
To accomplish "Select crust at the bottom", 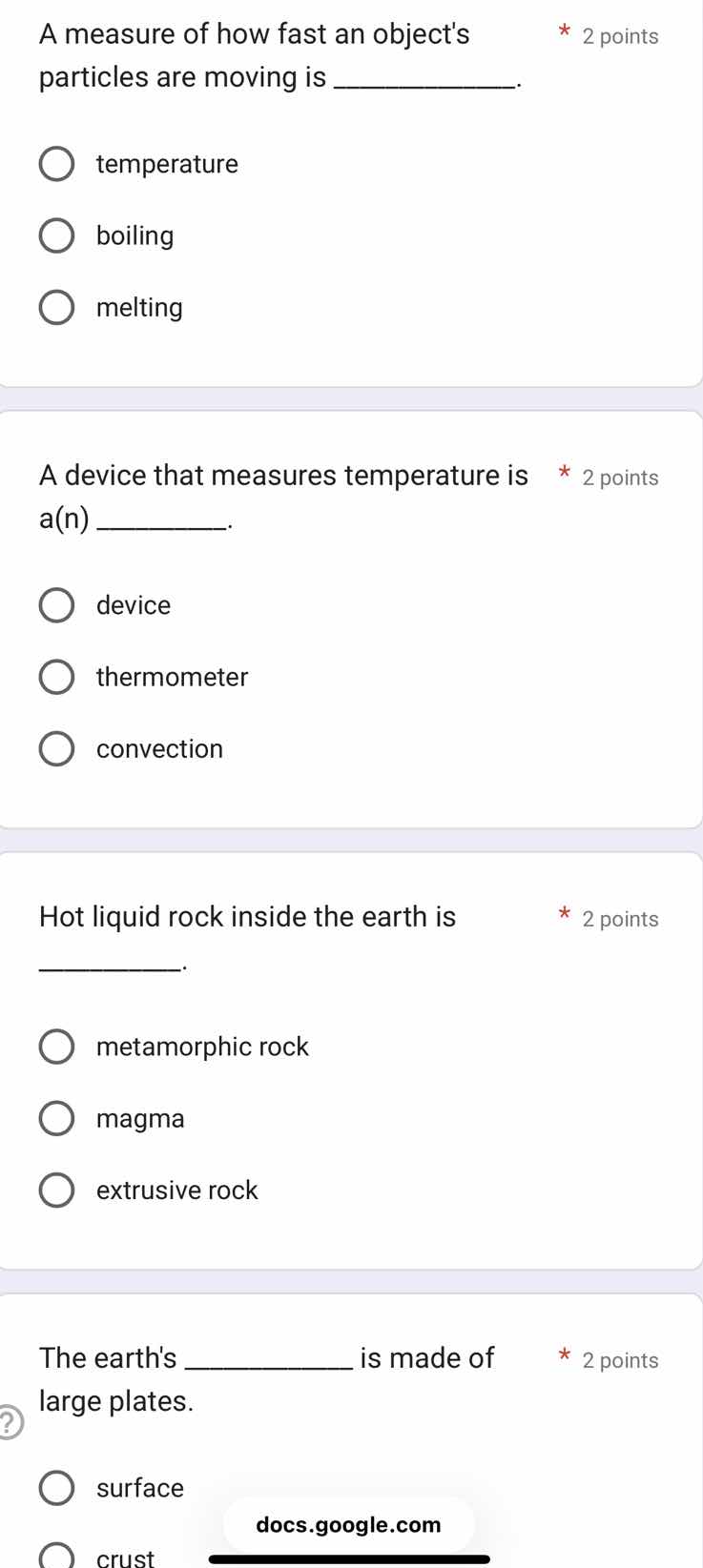I will [56, 1557].
